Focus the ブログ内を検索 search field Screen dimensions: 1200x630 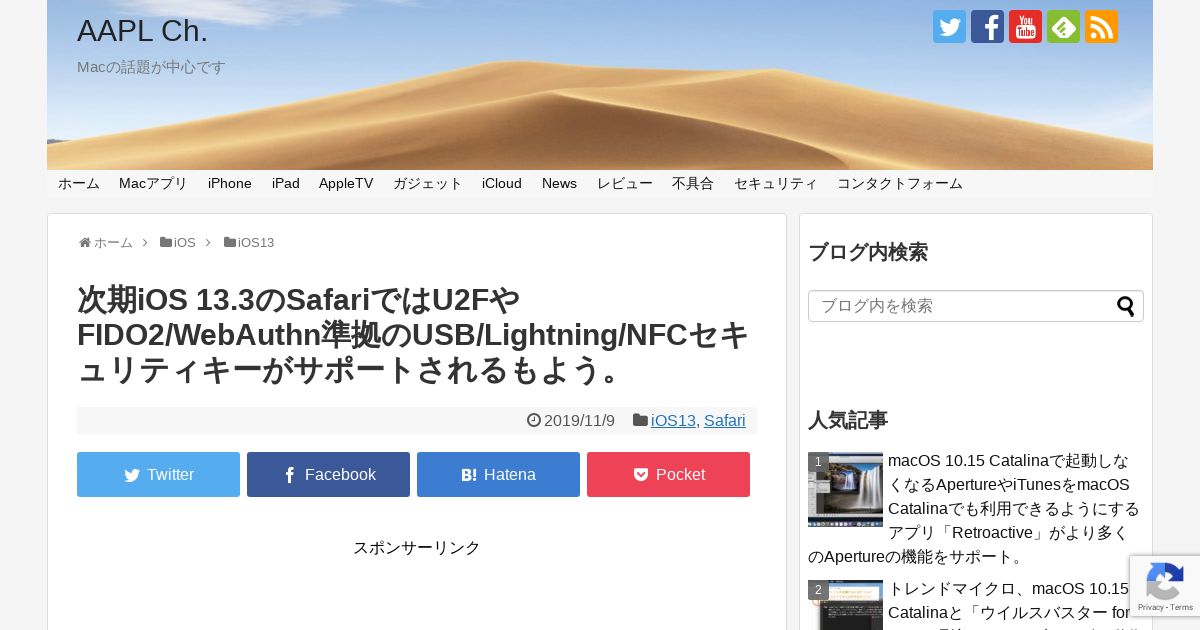point(962,306)
